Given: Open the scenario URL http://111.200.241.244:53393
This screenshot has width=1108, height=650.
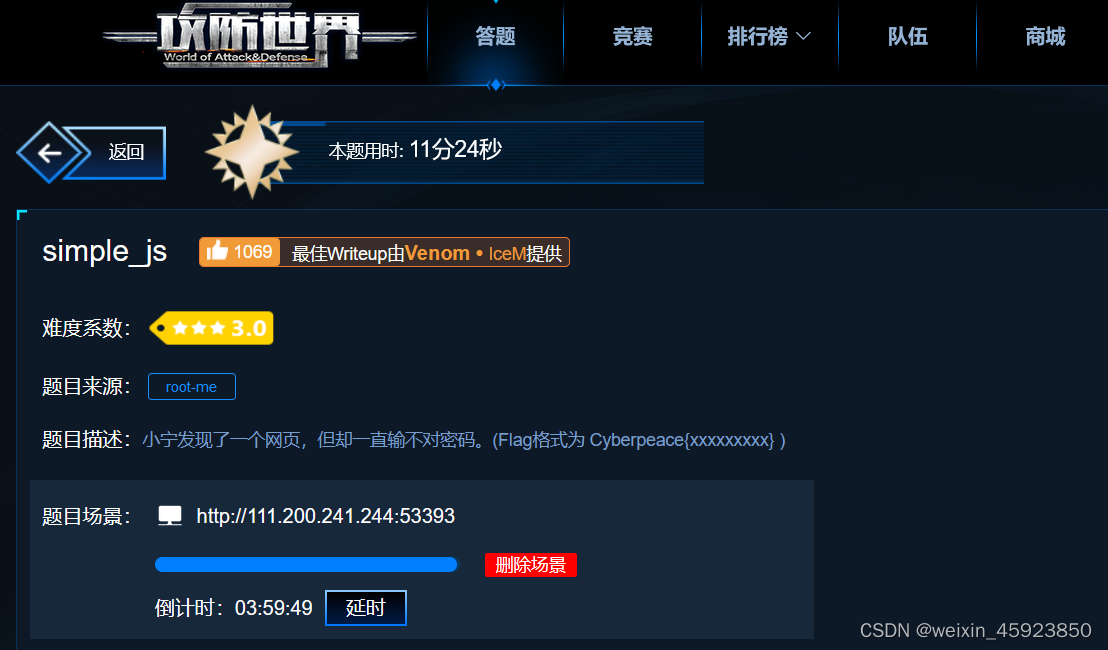Looking at the screenshot, I should coord(326,516).
